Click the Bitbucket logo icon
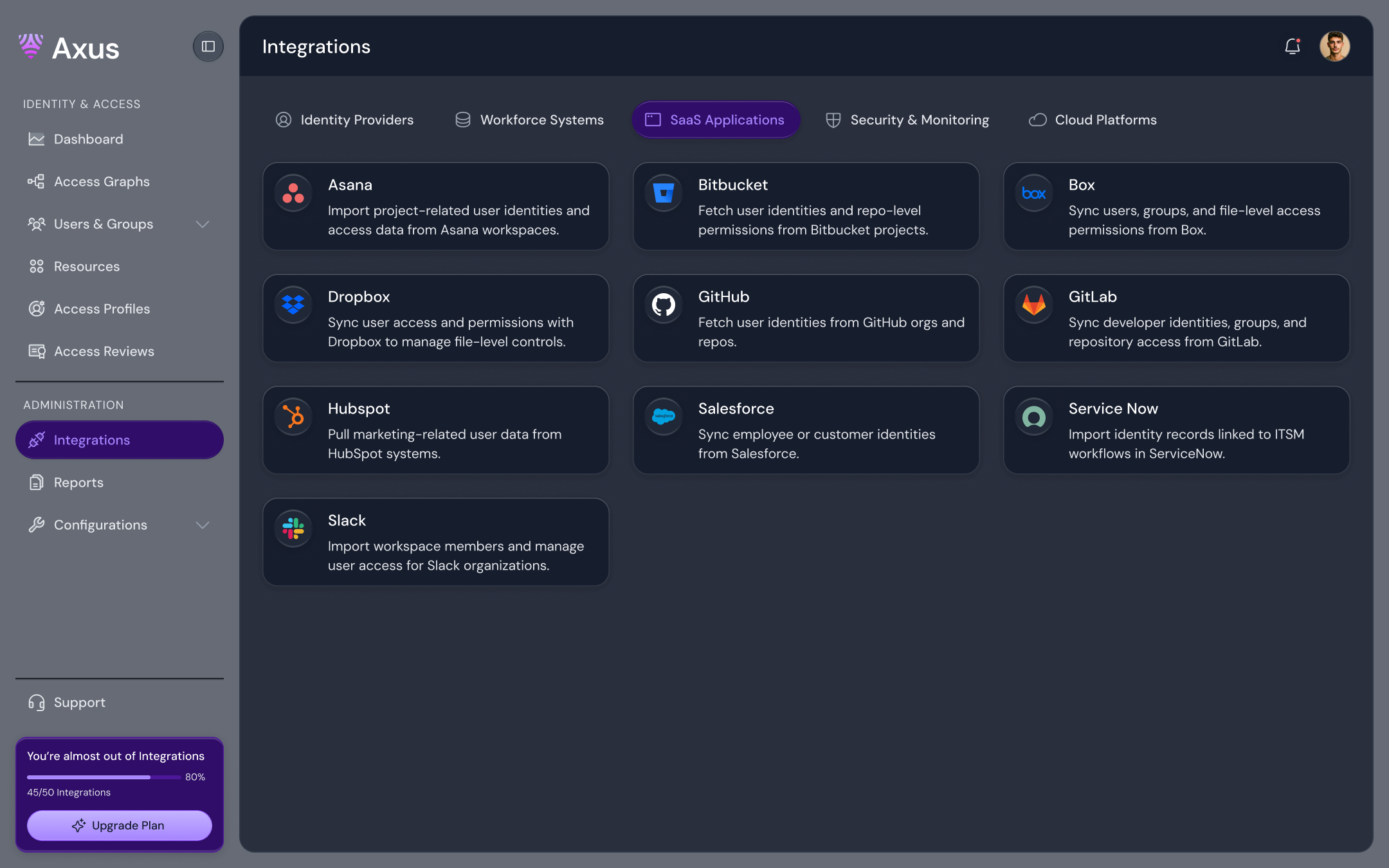This screenshot has height=868, width=1389. [664, 193]
